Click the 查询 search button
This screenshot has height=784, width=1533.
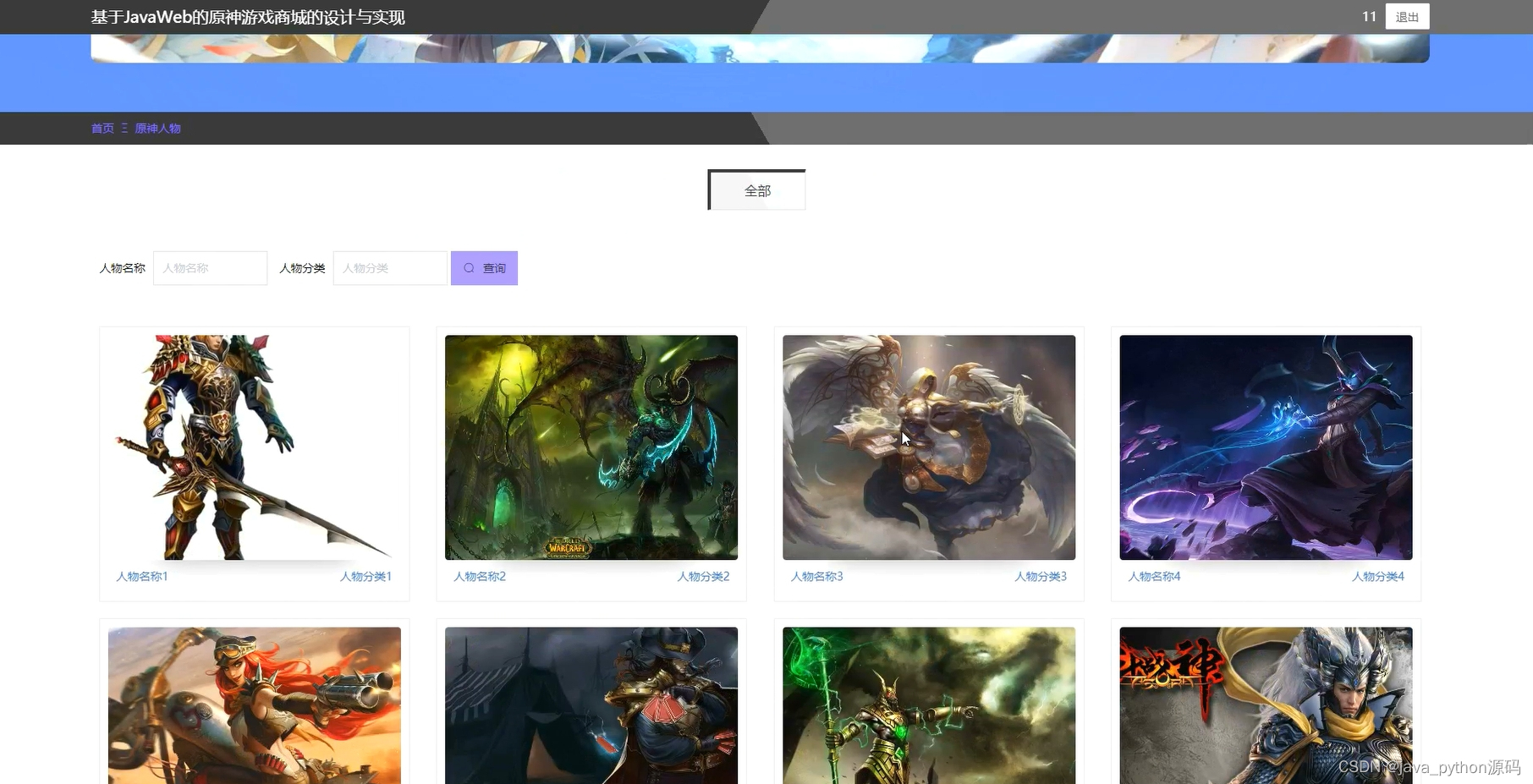[484, 268]
